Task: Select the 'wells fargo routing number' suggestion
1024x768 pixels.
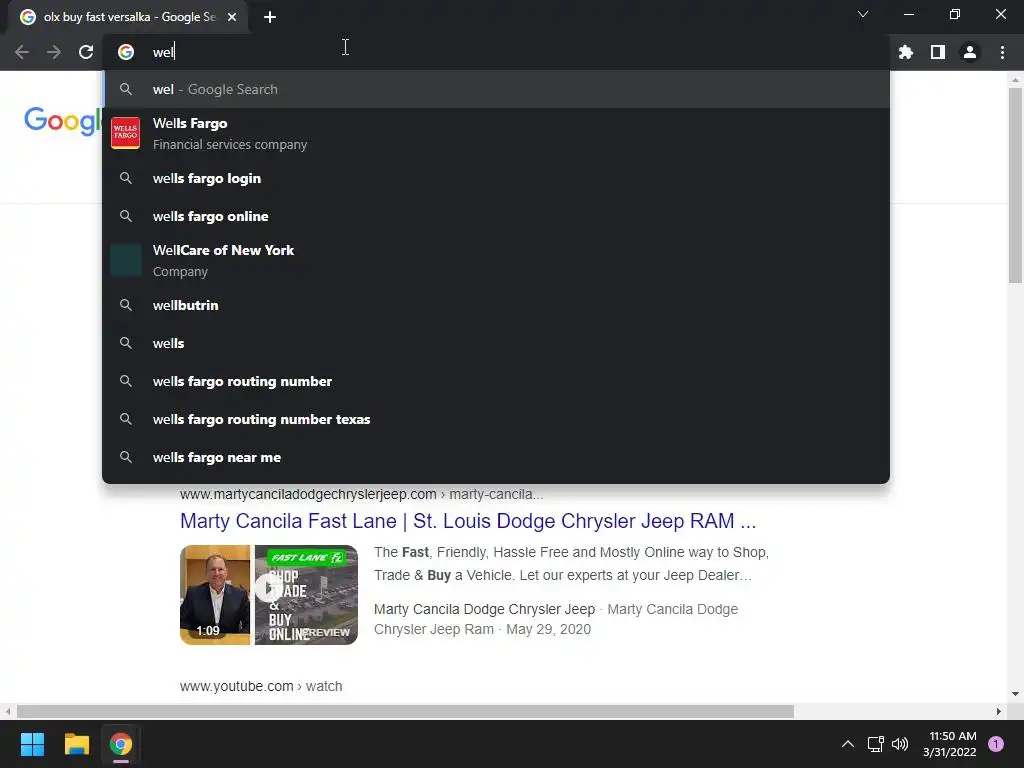Action: point(496,381)
